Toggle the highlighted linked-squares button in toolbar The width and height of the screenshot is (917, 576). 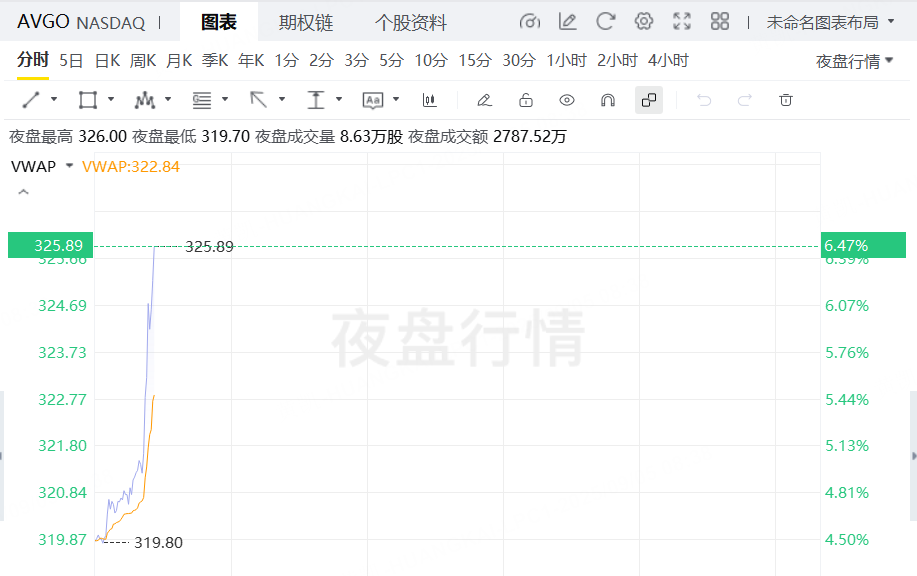tap(648, 100)
